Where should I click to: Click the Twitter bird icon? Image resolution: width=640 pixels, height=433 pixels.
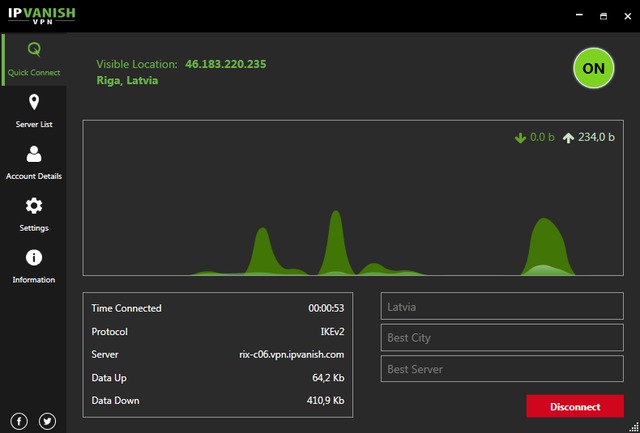click(47, 421)
